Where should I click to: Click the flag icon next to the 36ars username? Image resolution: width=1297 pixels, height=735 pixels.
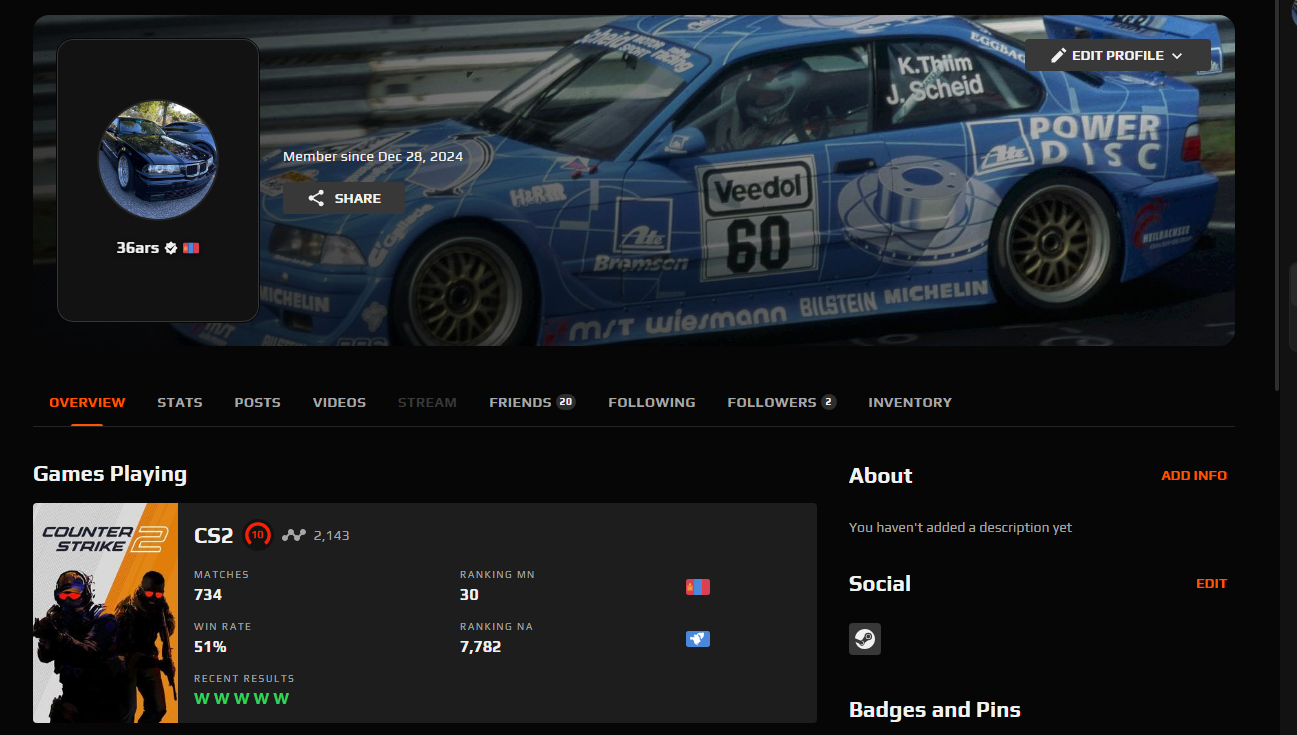191,248
